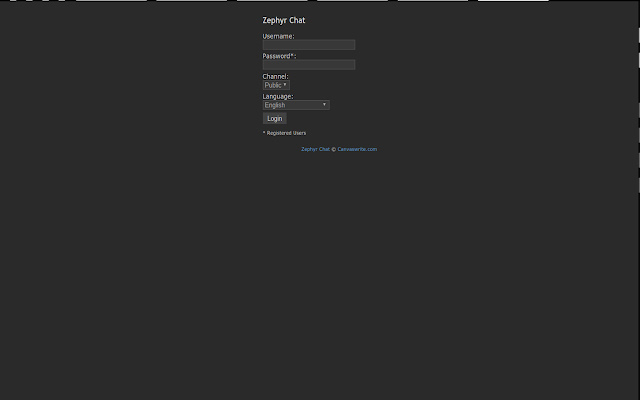Select the 'Password*:' label text

pyautogui.click(x=279, y=56)
